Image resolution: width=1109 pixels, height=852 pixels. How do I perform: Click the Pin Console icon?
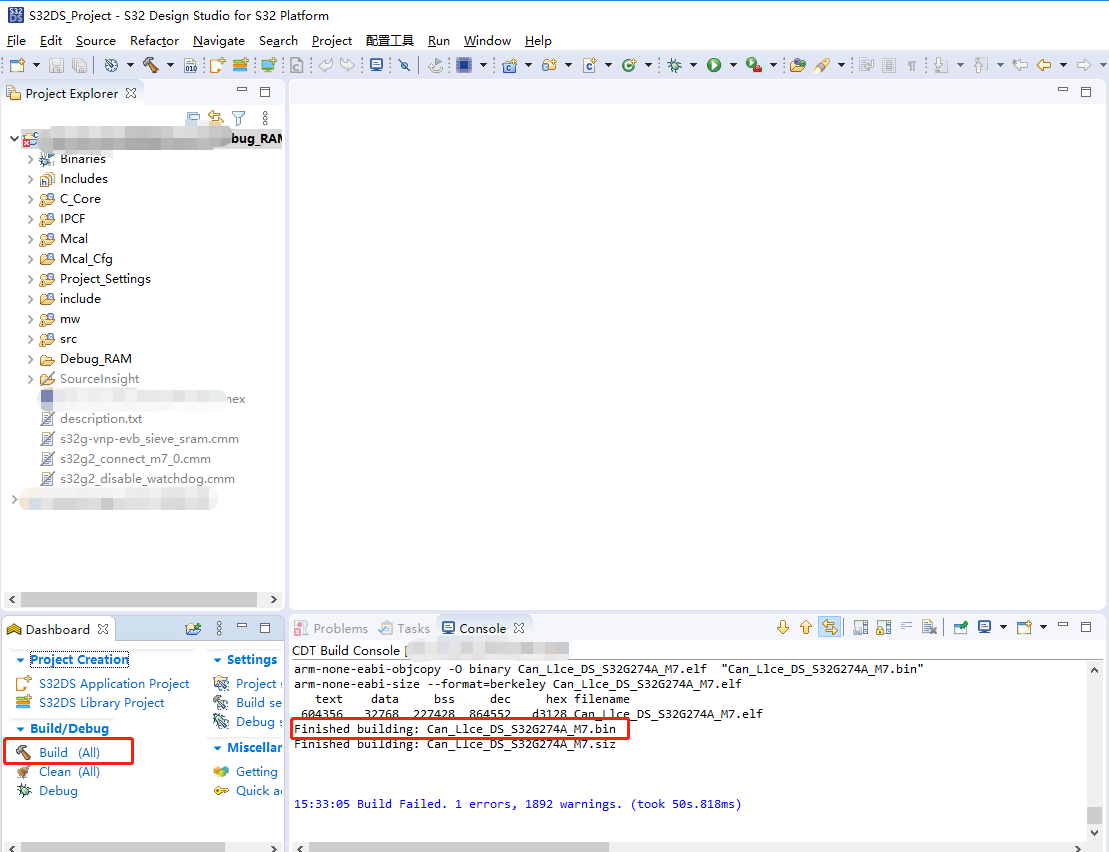960,628
